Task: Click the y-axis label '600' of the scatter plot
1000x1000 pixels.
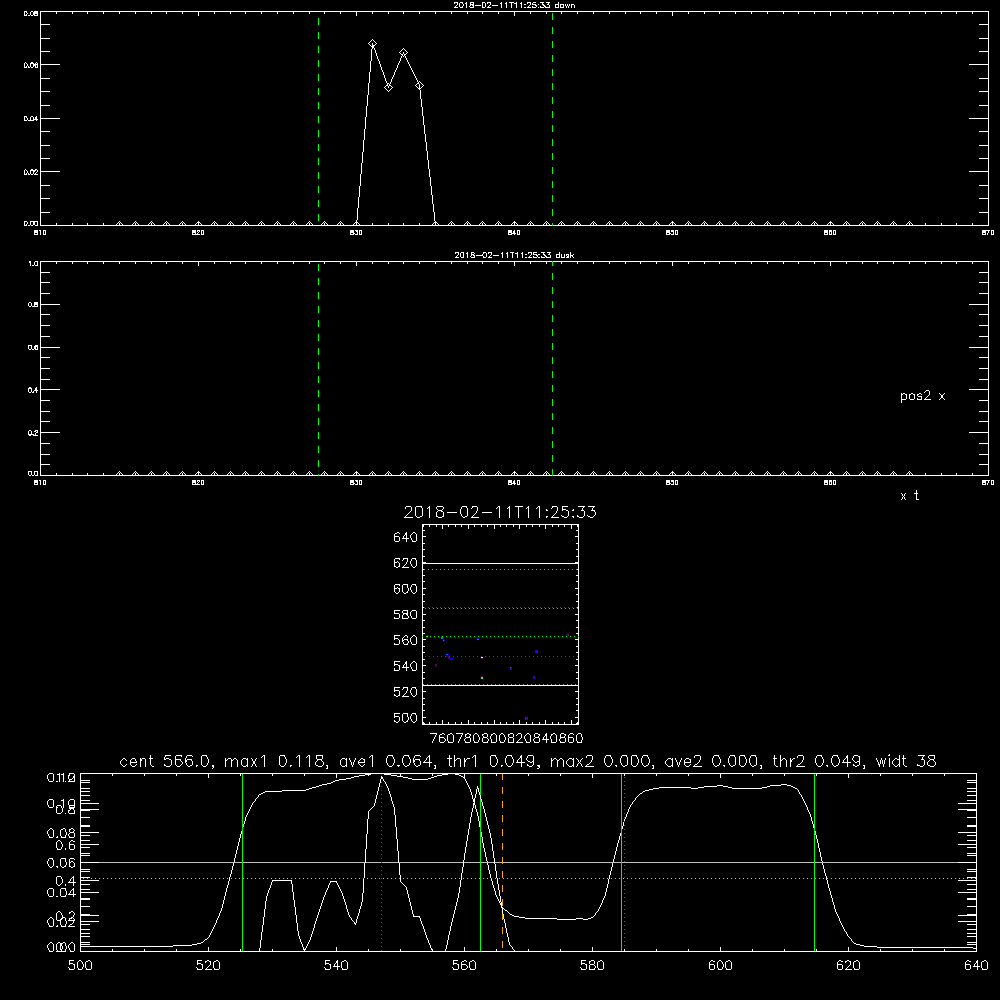Action: coord(406,589)
